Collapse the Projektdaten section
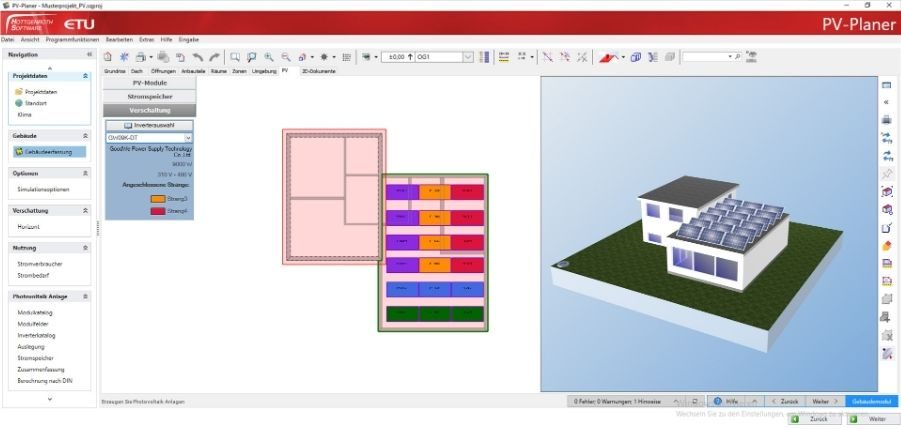This screenshot has height=429, width=901. coord(85,75)
